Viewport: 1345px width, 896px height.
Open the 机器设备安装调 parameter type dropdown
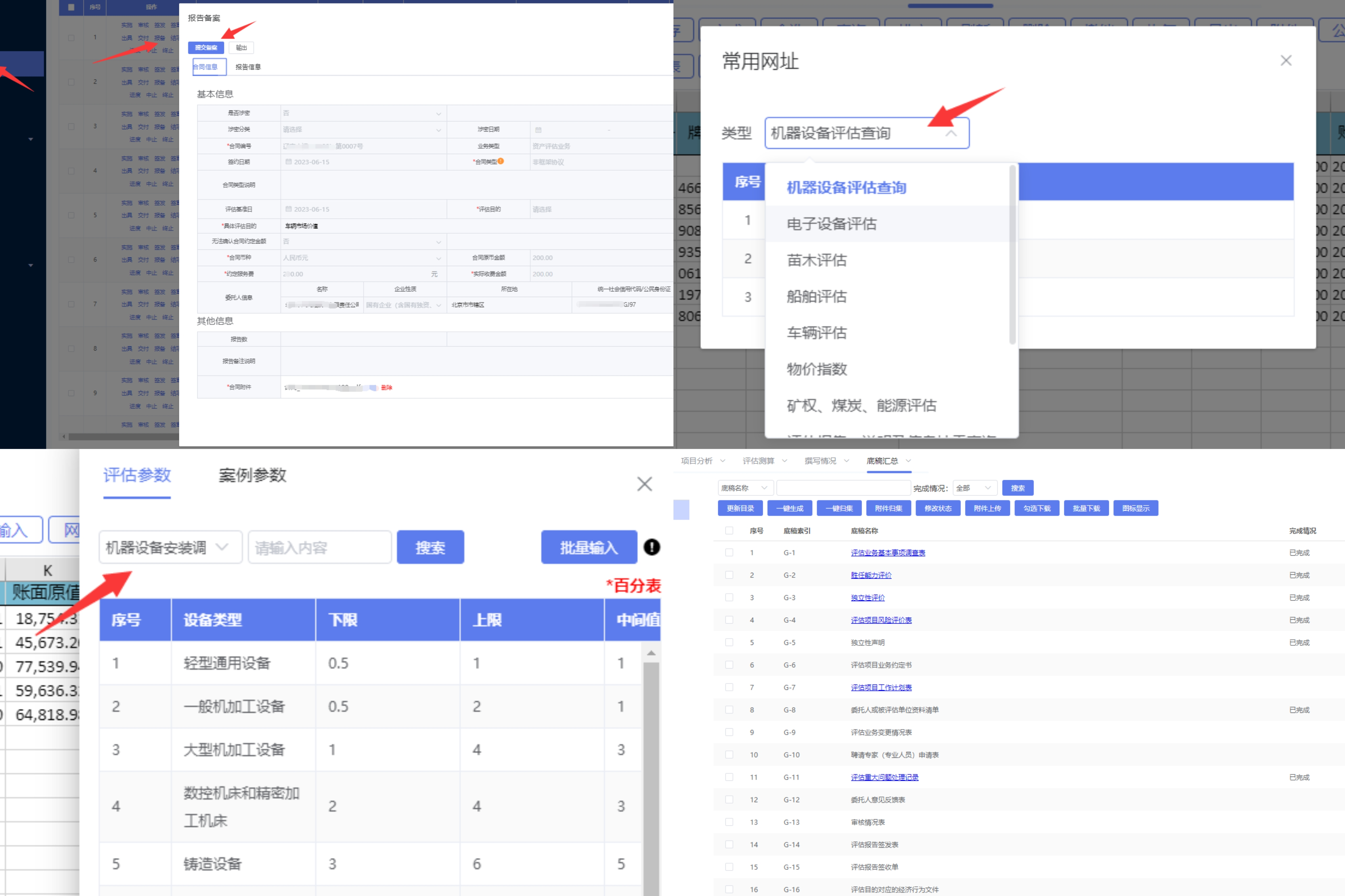(170, 547)
